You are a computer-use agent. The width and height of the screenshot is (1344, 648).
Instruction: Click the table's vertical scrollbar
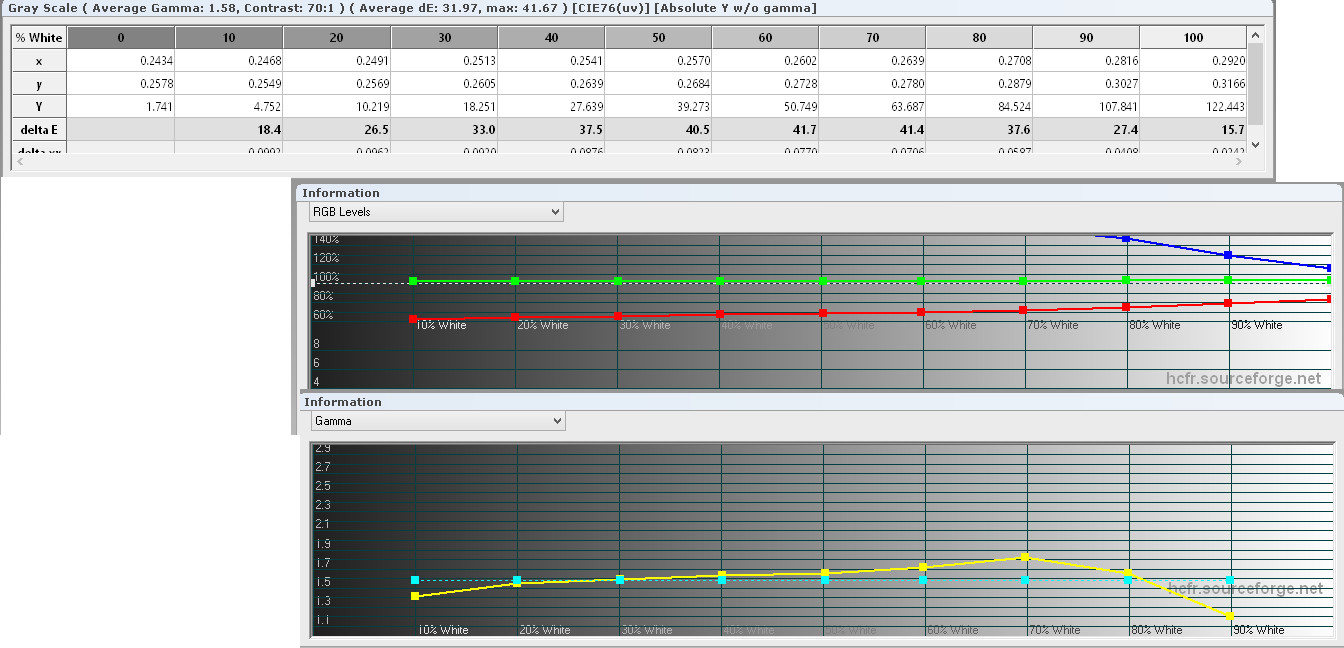(1255, 80)
